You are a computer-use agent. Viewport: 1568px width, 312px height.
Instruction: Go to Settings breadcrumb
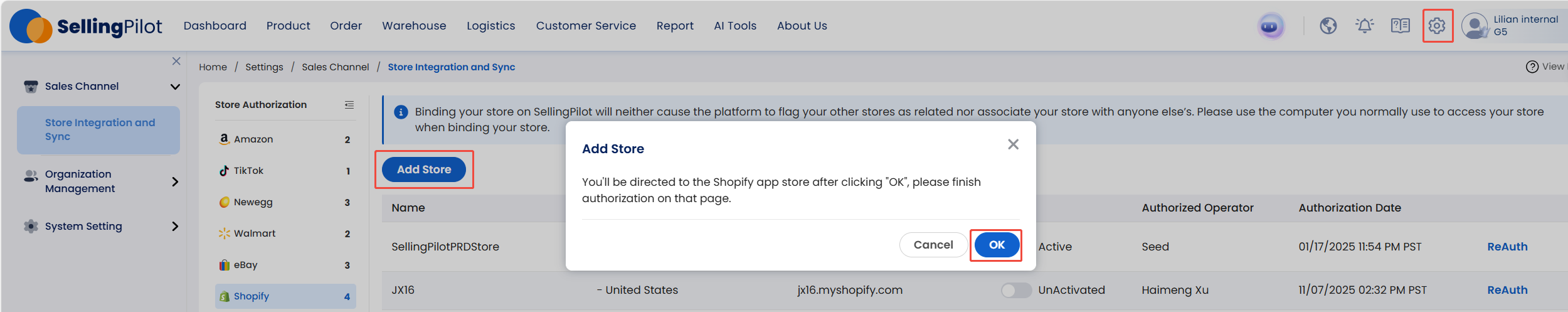(264, 67)
